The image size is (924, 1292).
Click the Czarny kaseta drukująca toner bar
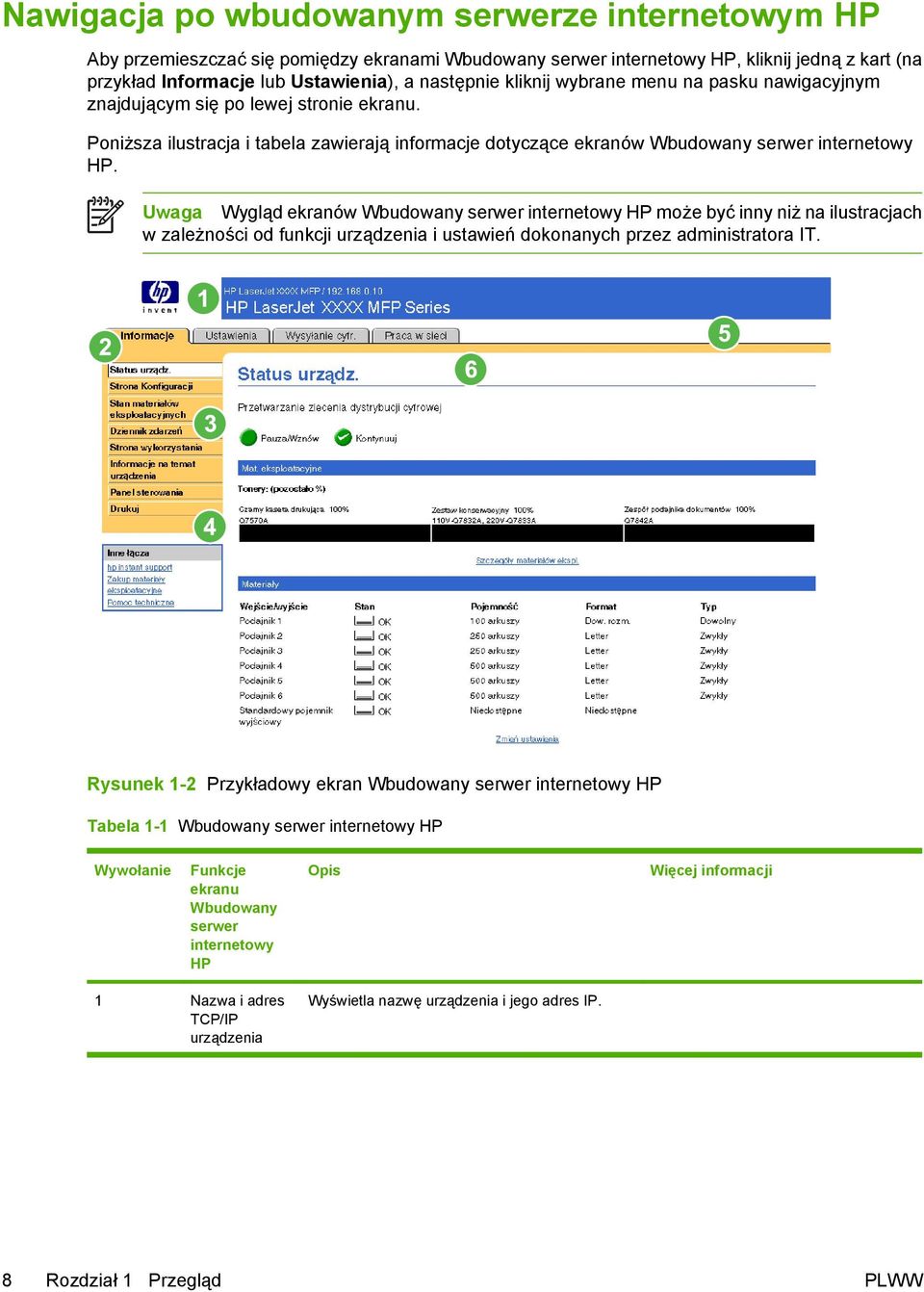(333, 533)
